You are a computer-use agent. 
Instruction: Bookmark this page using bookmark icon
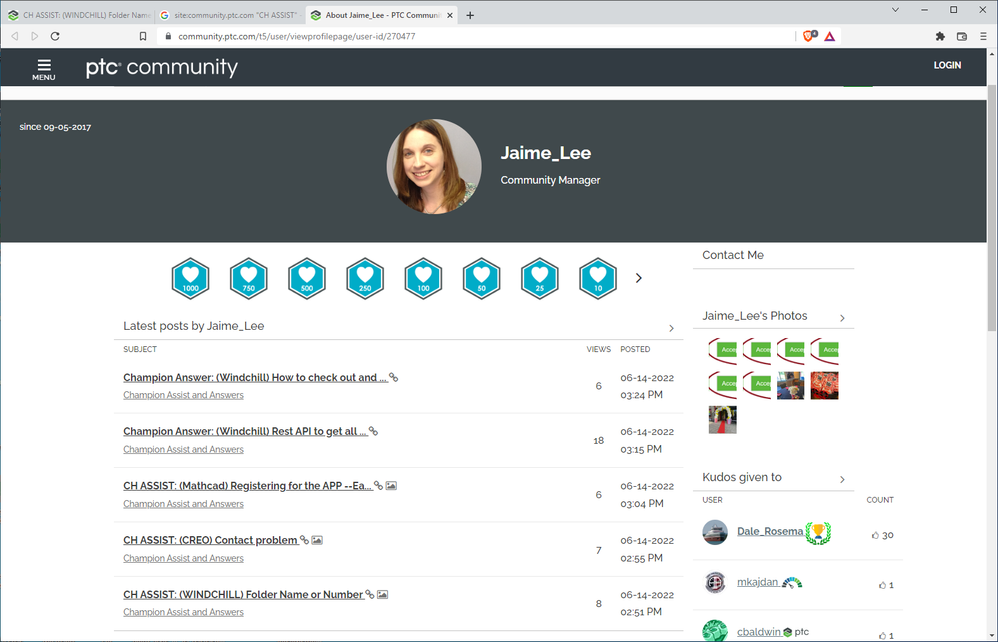(x=143, y=36)
